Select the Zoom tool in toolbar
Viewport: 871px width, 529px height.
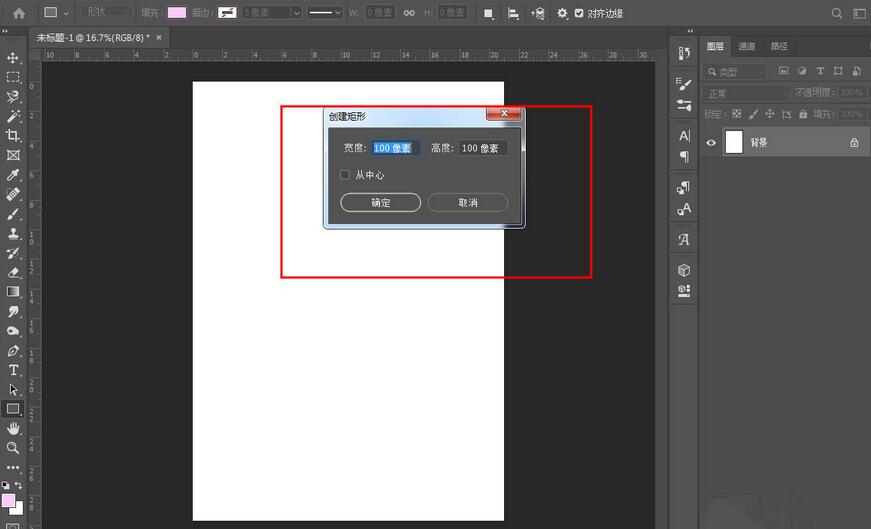(13, 448)
